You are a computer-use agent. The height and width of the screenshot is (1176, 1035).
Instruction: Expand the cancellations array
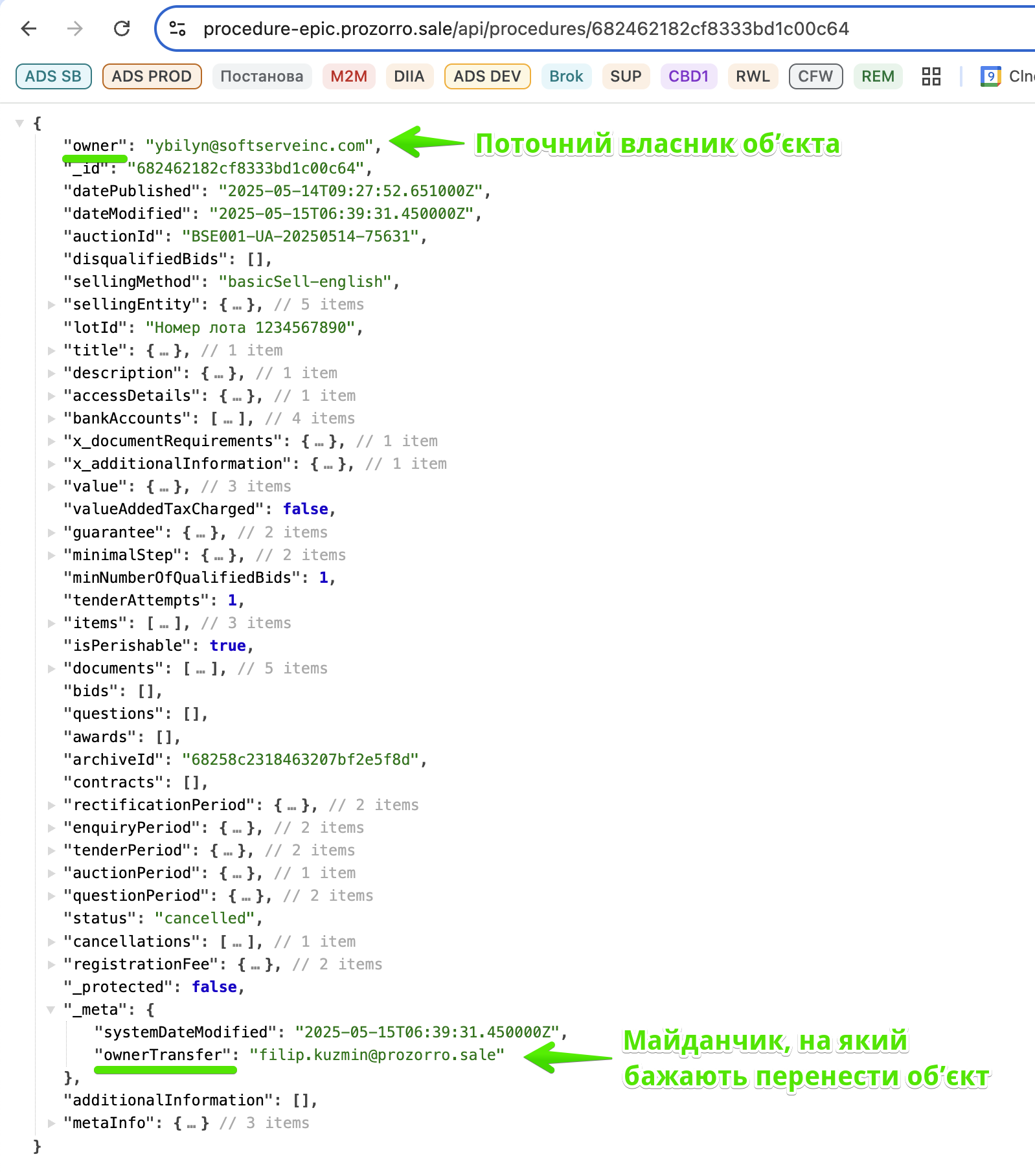coord(51,942)
